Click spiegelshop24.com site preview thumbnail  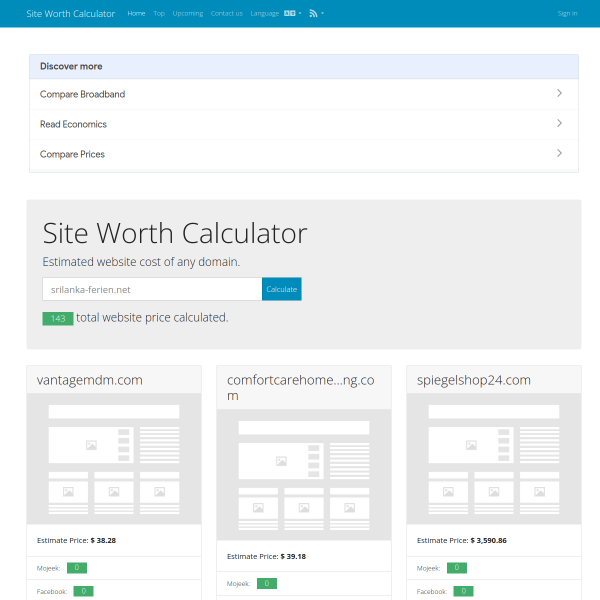pos(494,459)
